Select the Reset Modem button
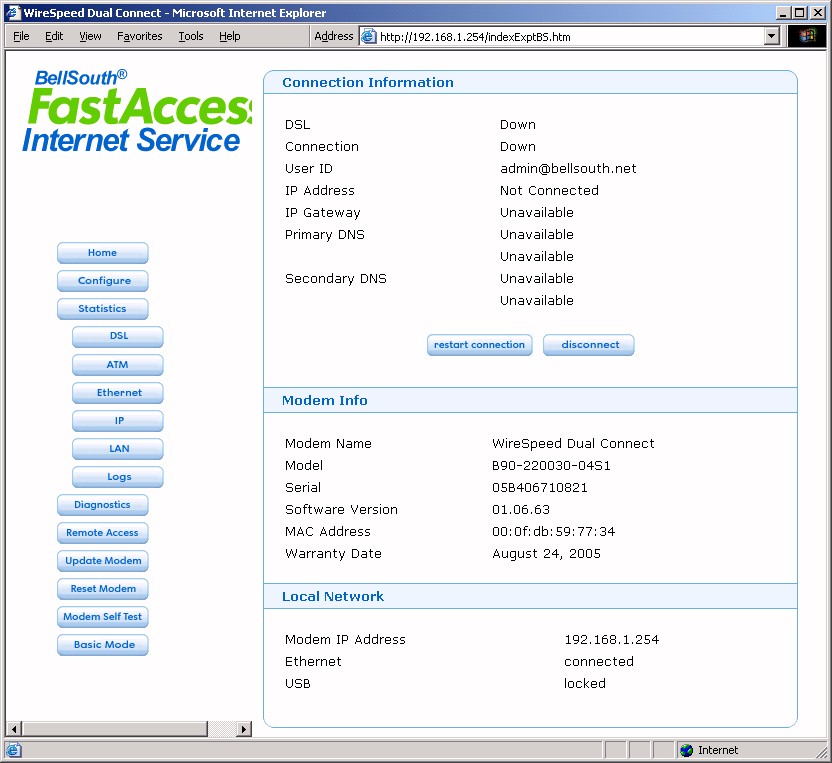Image resolution: width=832 pixels, height=763 pixels. click(102, 589)
